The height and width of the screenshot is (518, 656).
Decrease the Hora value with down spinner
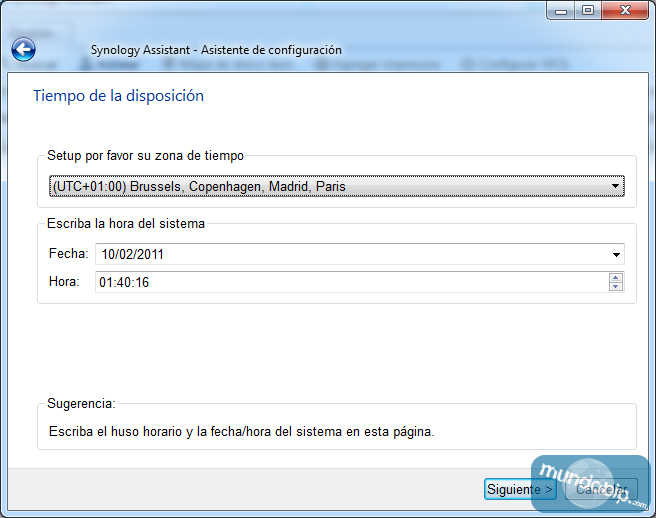(x=616, y=287)
